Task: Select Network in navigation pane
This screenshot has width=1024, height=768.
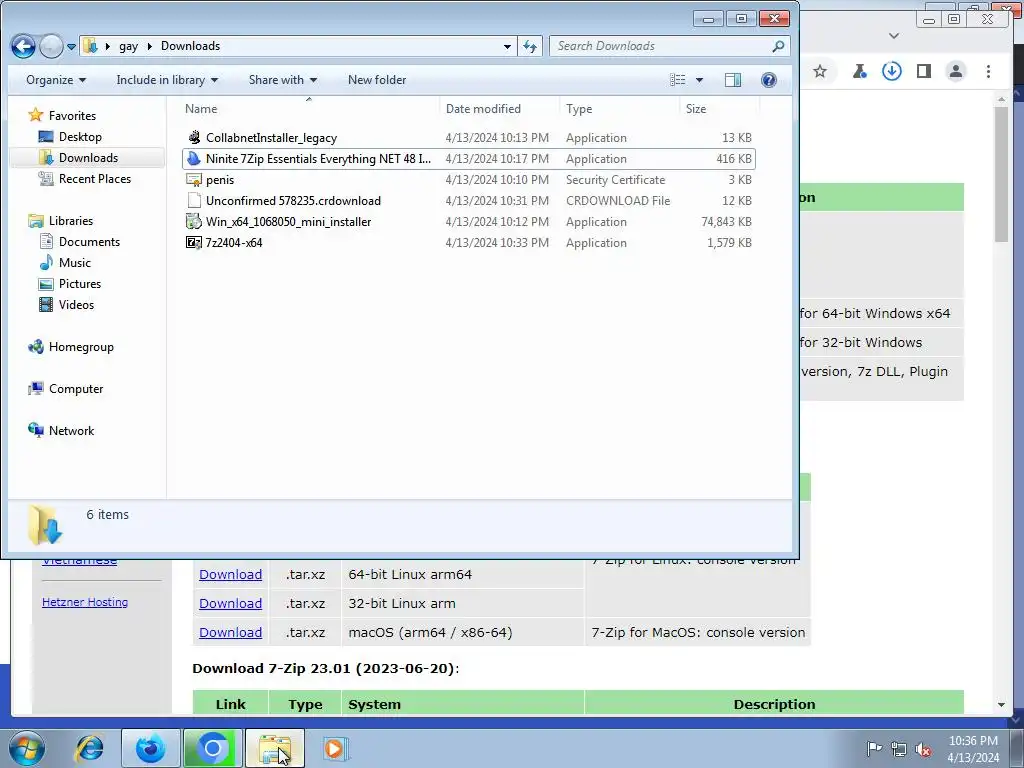Action: pos(71,430)
